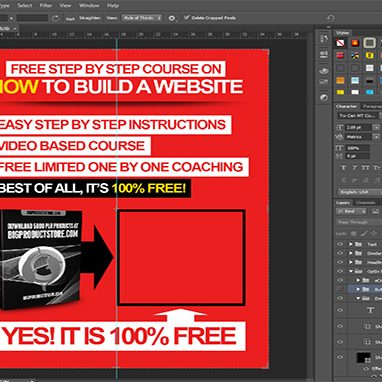Open the Filter menu
This screenshot has height=382, width=382.
click(x=46, y=5)
